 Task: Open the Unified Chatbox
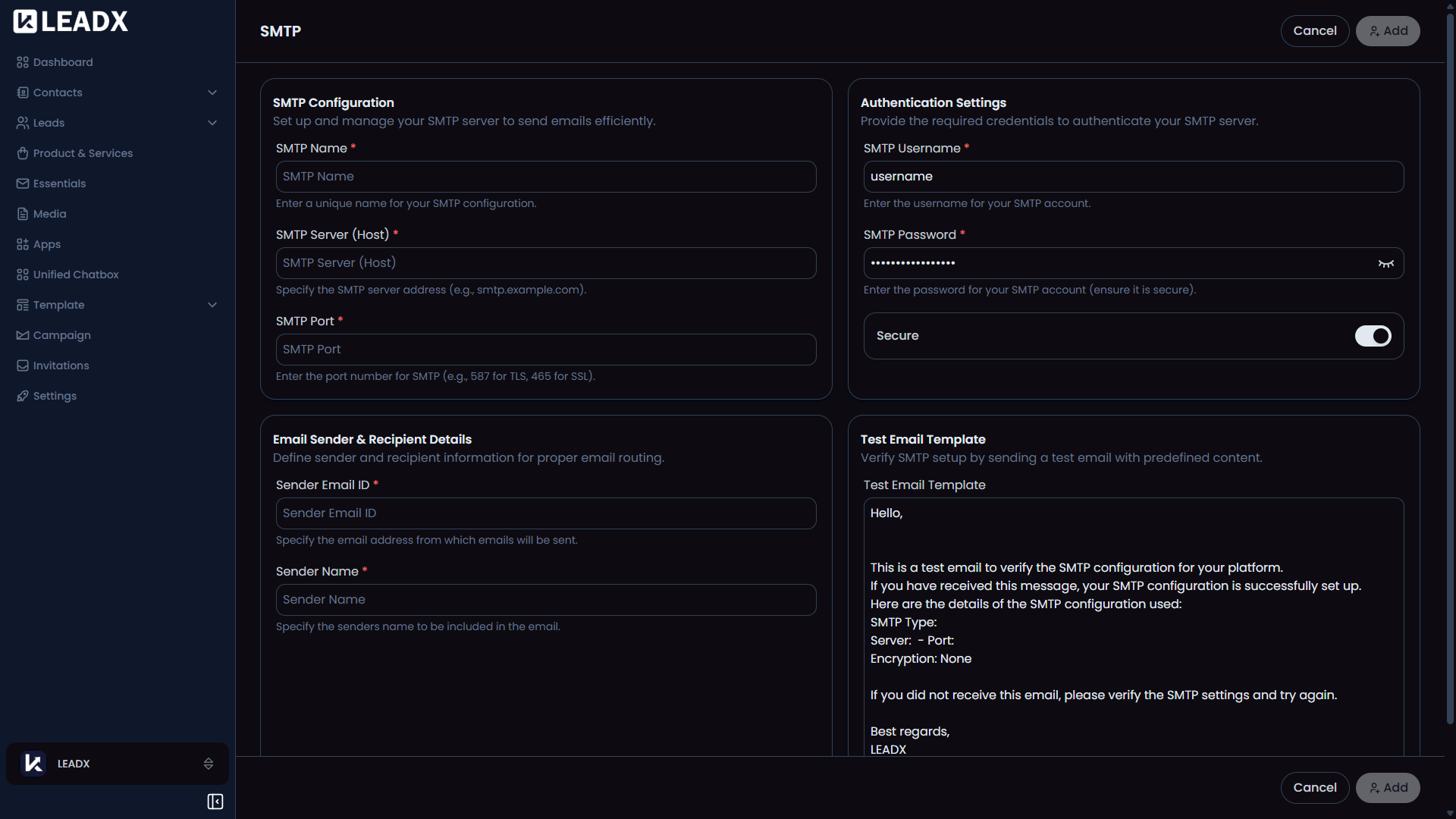point(76,275)
